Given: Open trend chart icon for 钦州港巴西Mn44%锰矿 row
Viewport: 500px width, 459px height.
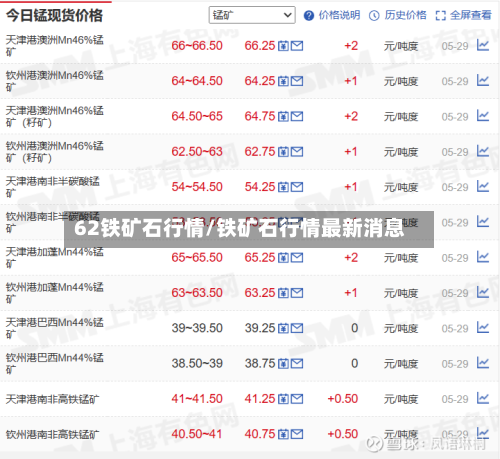Looking at the screenshot, I should click(x=483, y=363).
